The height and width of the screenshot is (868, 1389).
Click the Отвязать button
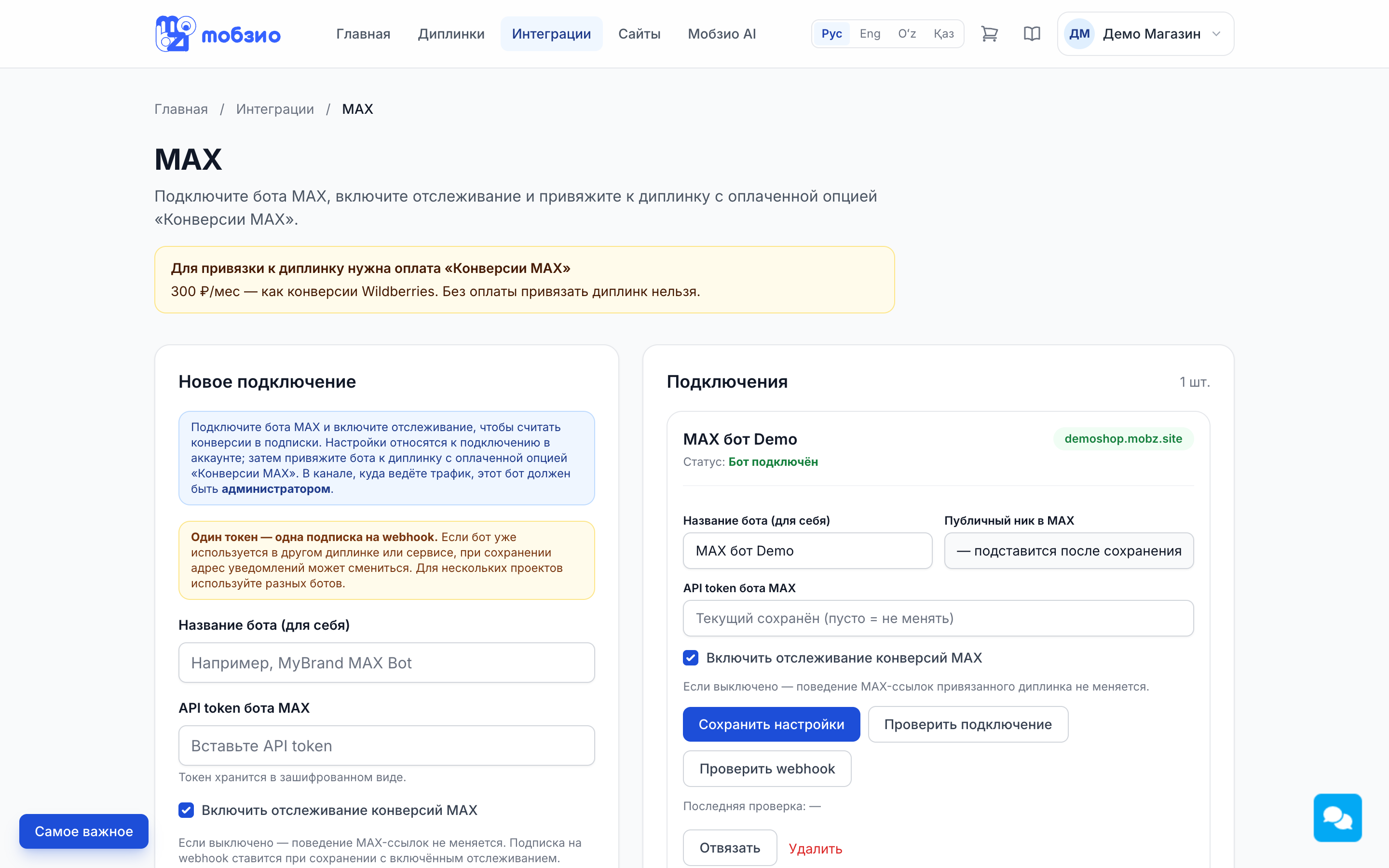730,847
